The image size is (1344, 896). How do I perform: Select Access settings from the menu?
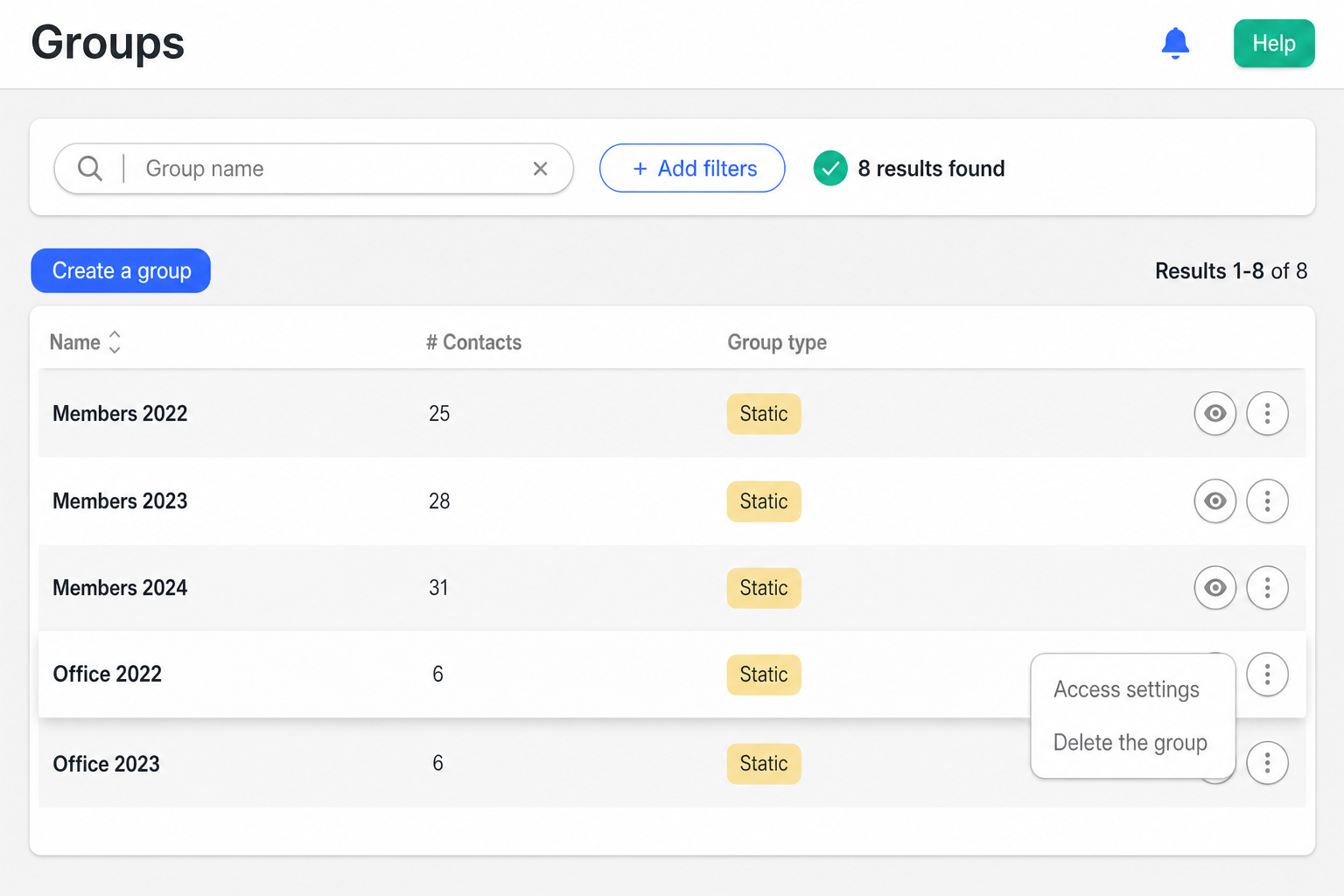click(x=1126, y=689)
